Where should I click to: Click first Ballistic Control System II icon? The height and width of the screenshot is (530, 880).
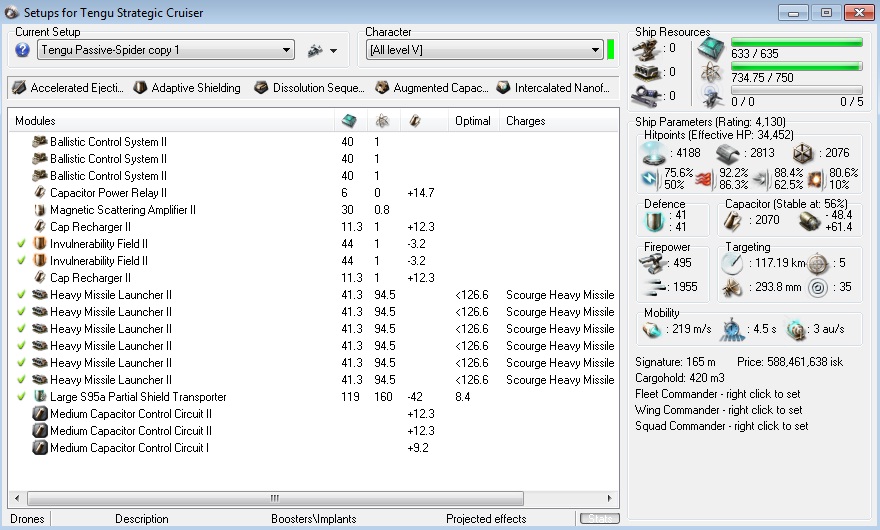pos(39,141)
